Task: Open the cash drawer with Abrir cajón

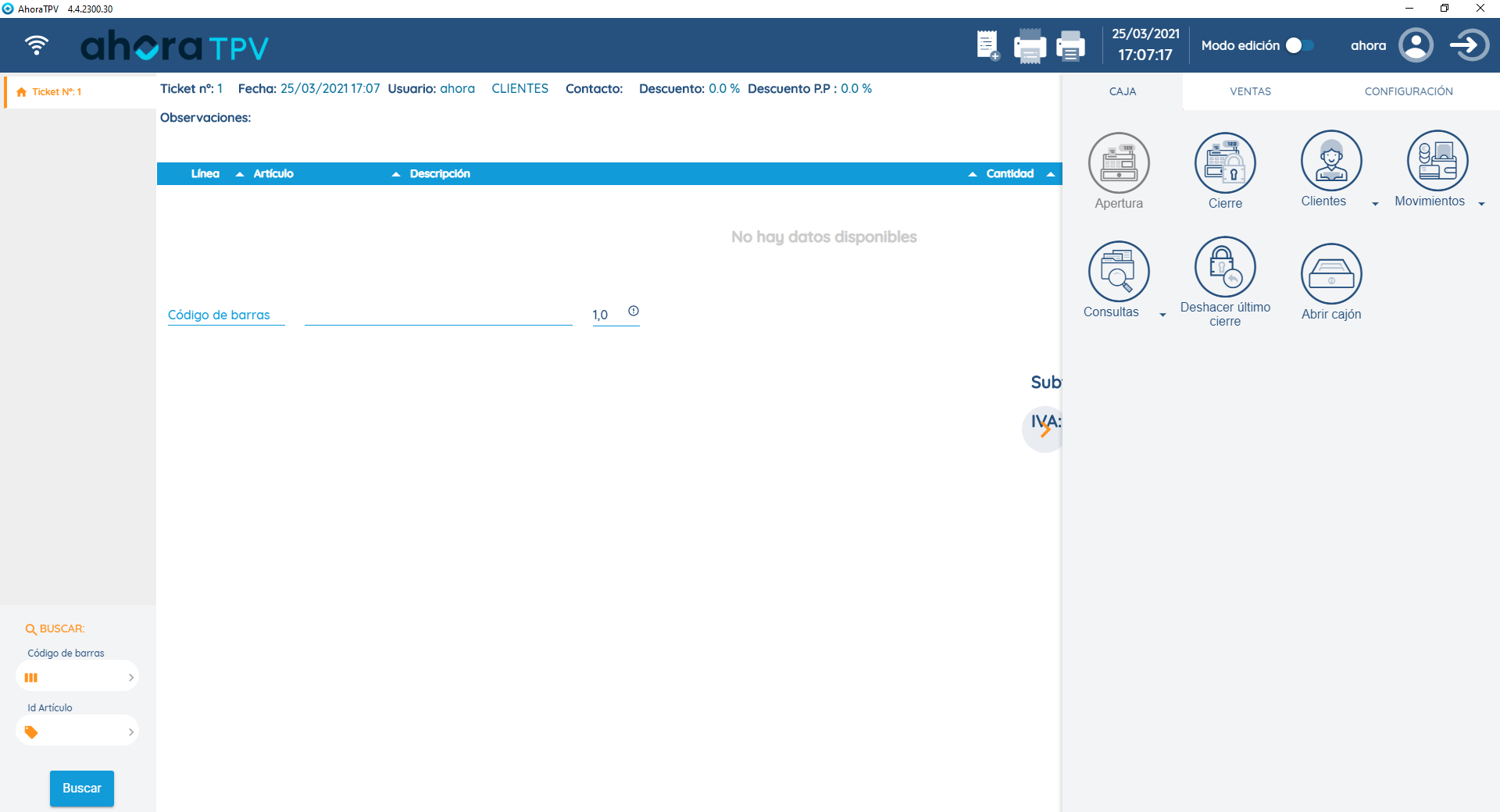Action: [x=1331, y=274]
